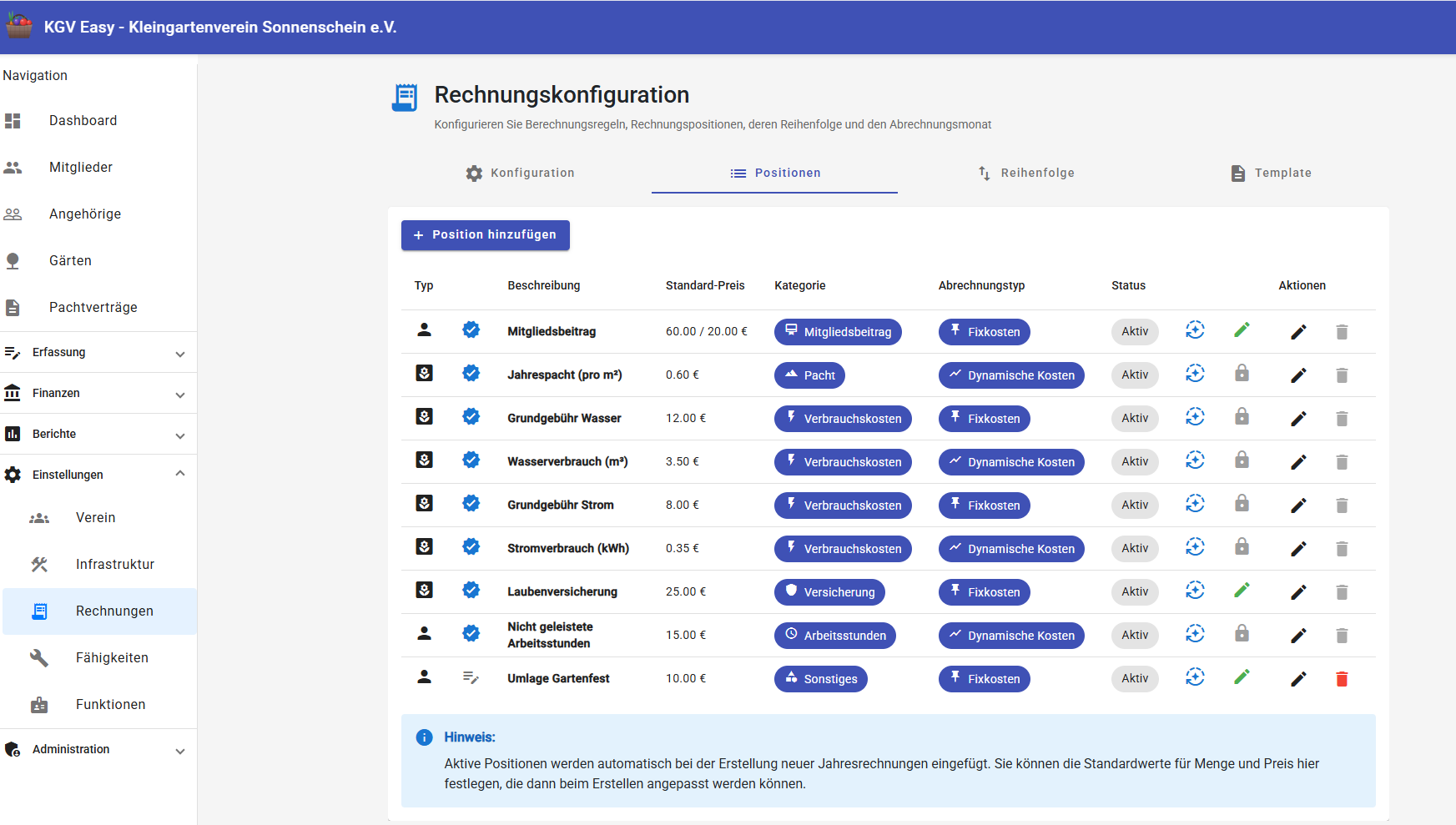Open Verein settings in the sidebar
Viewport: 1456px width, 825px height.
(100, 518)
